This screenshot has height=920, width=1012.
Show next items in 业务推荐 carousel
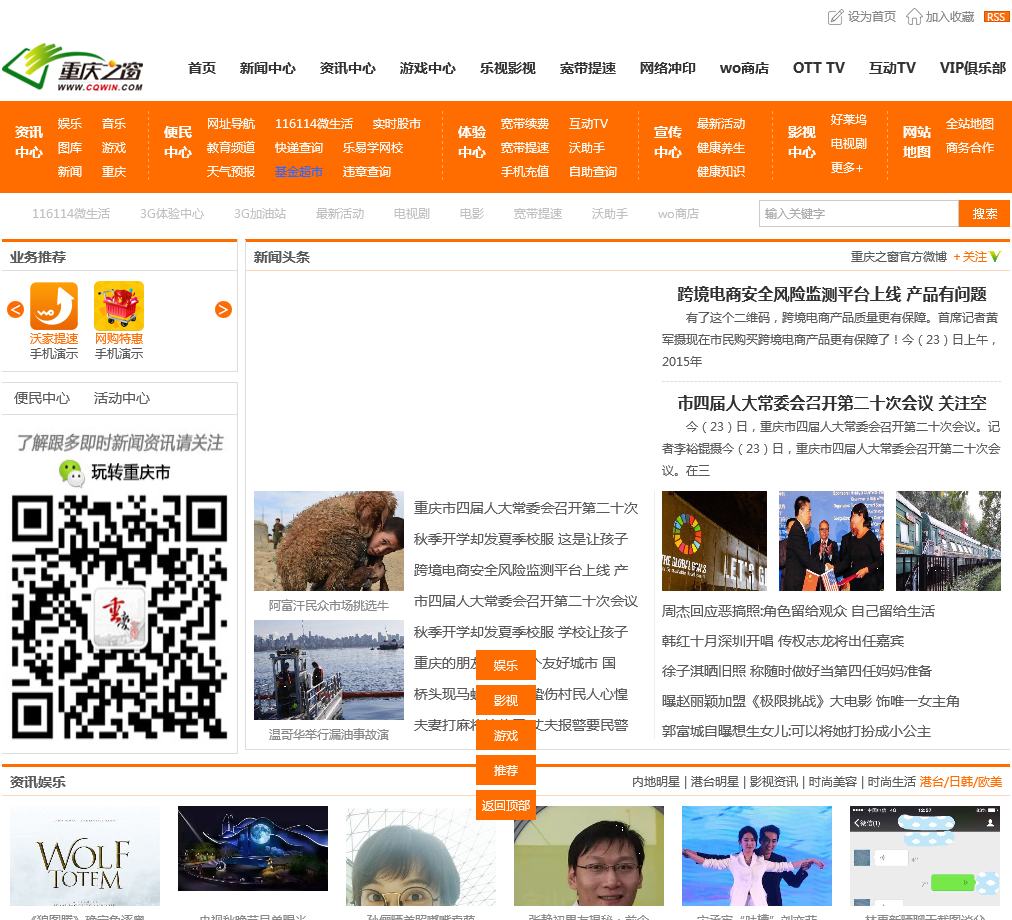223,309
